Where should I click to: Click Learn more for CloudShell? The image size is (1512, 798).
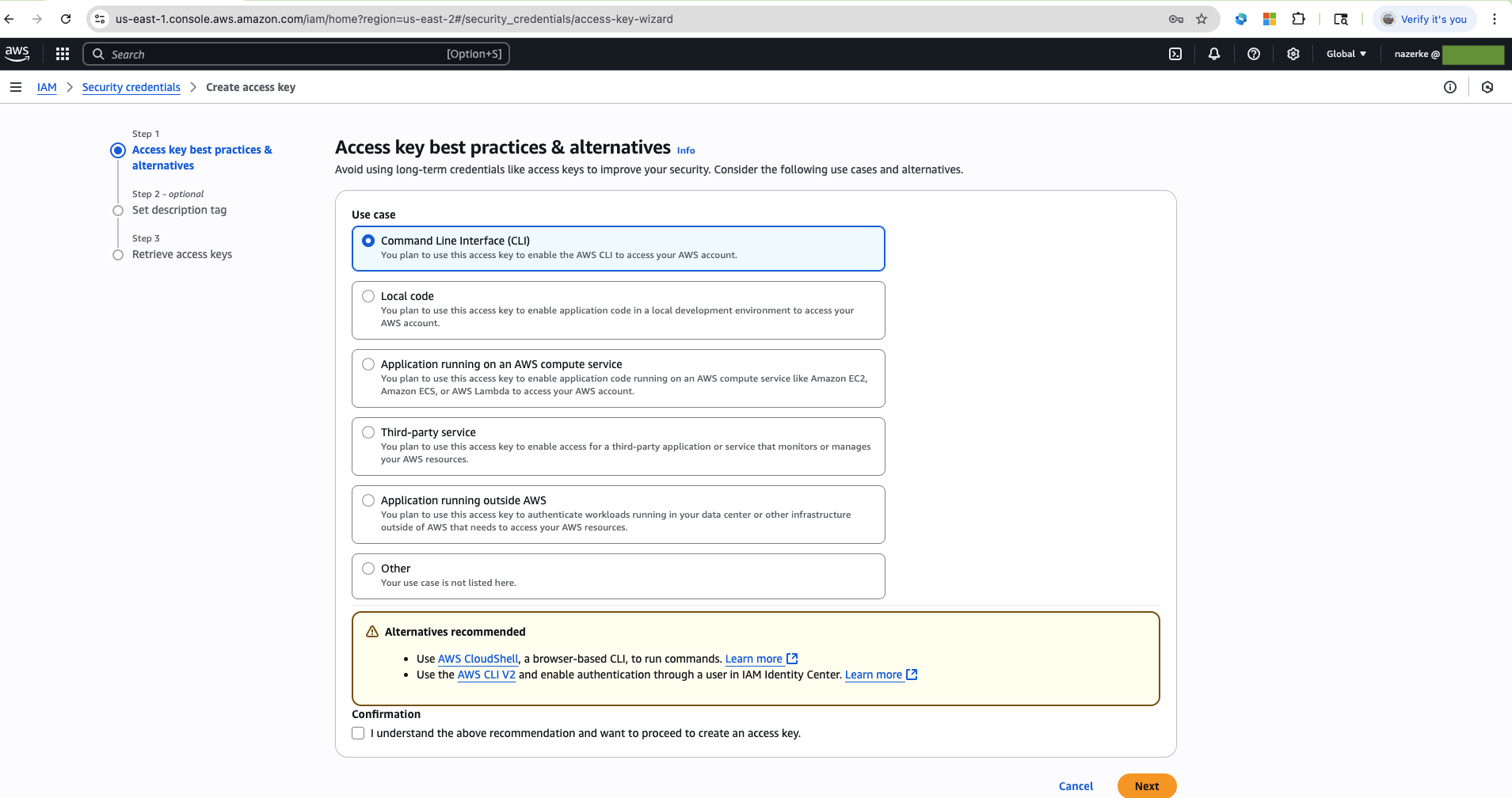[x=754, y=659]
